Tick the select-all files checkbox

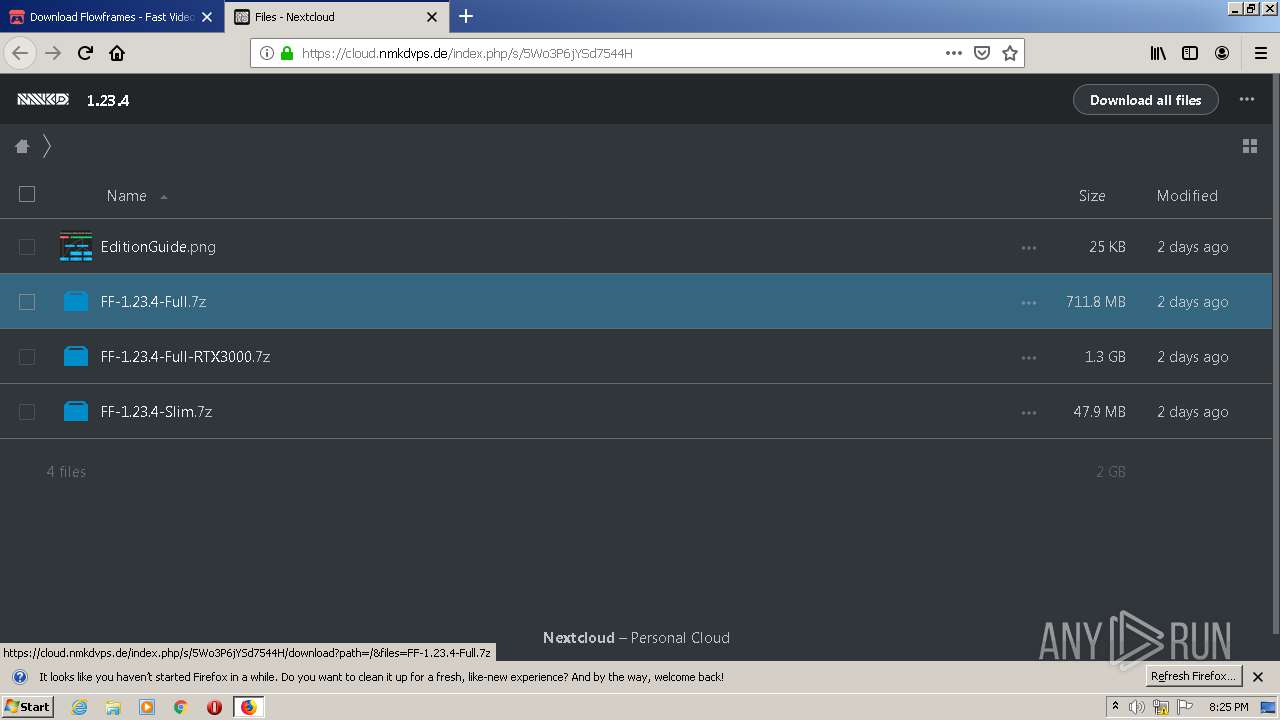27,194
